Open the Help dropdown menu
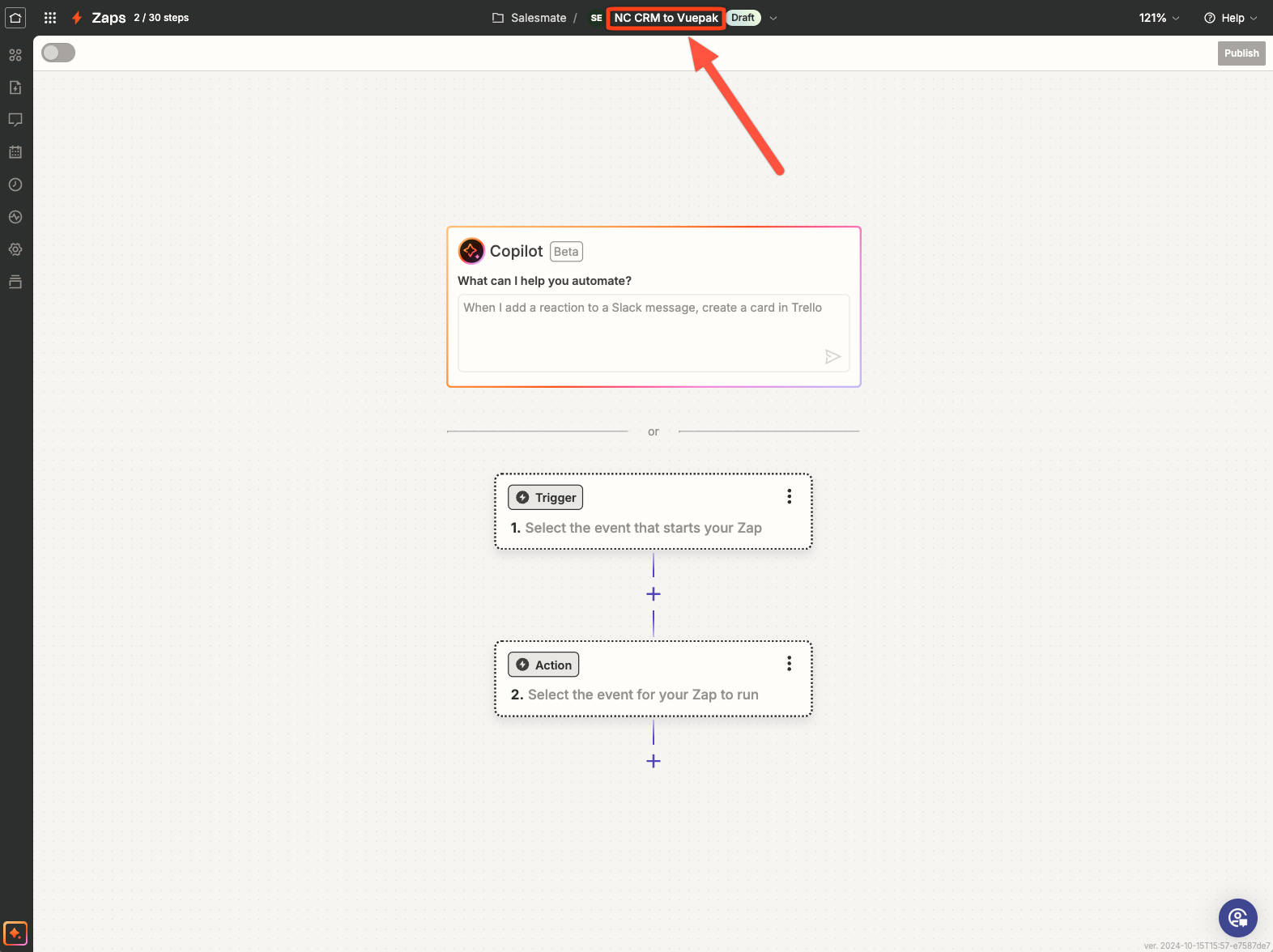 pyautogui.click(x=1231, y=18)
